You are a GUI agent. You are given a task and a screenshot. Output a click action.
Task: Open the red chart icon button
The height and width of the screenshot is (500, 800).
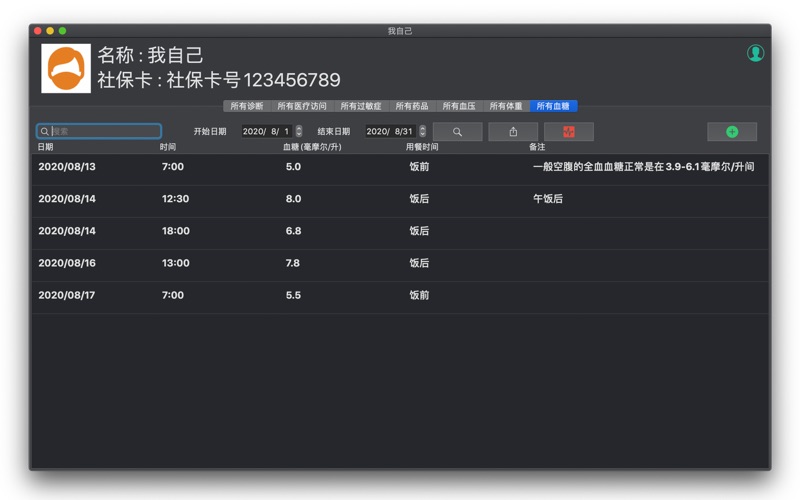click(x=568, y=132)
